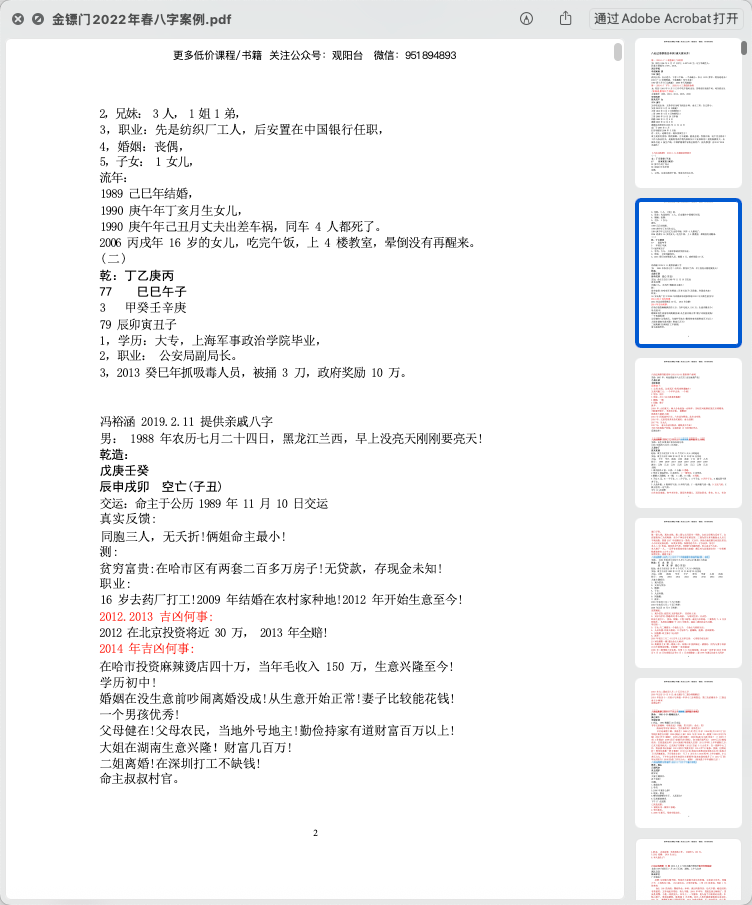
Task: Open the Markup tool icon
Action: pos(526,19)
